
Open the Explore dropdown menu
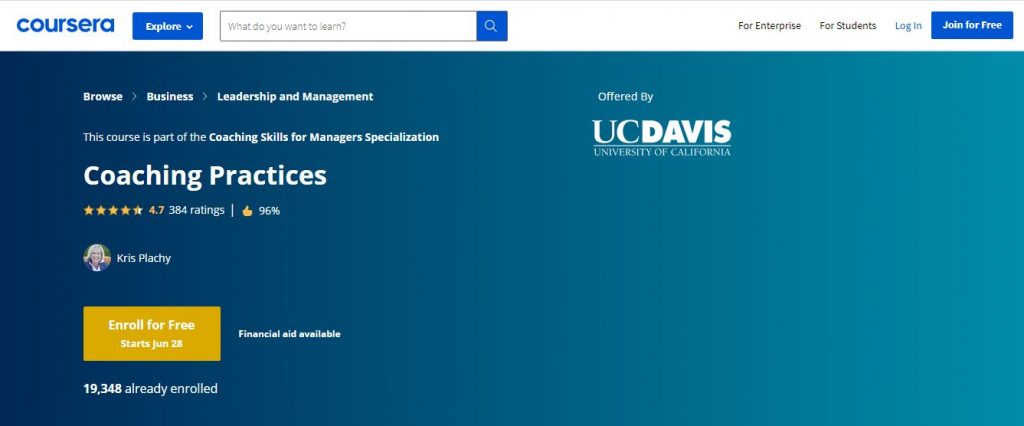(x=167, y=26)
